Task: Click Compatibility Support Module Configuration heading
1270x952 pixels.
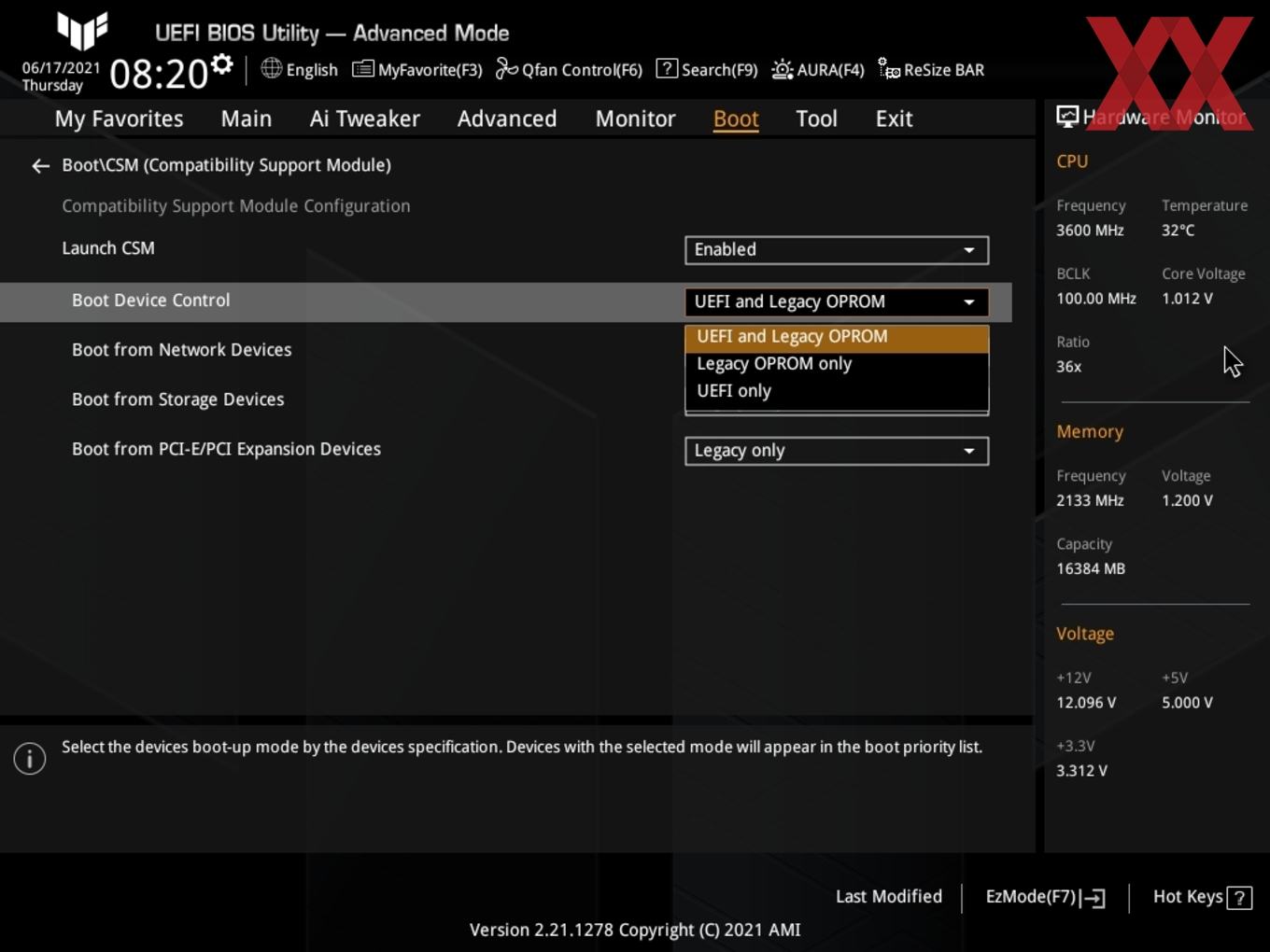Action: pos(236,206)
